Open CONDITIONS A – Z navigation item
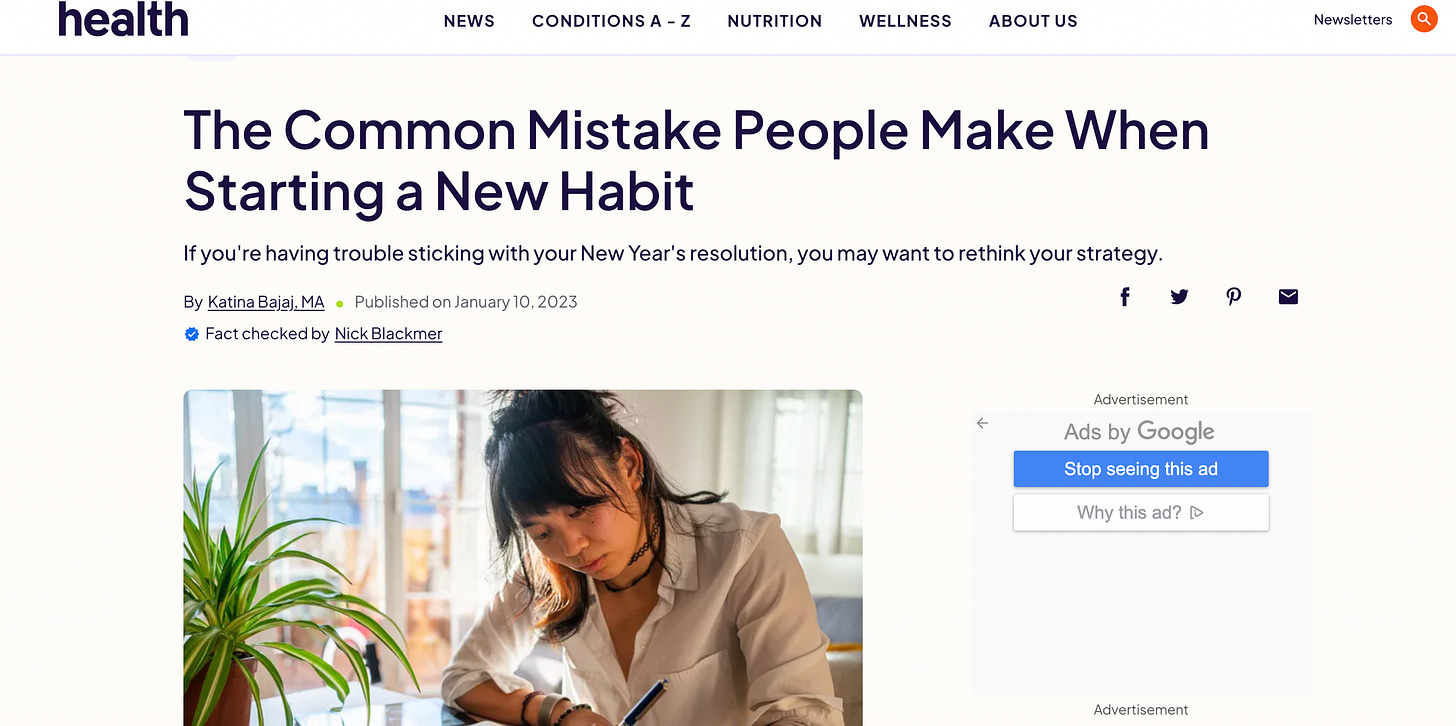The width and height of the screenshot is (1456, 726). point(611,21)
